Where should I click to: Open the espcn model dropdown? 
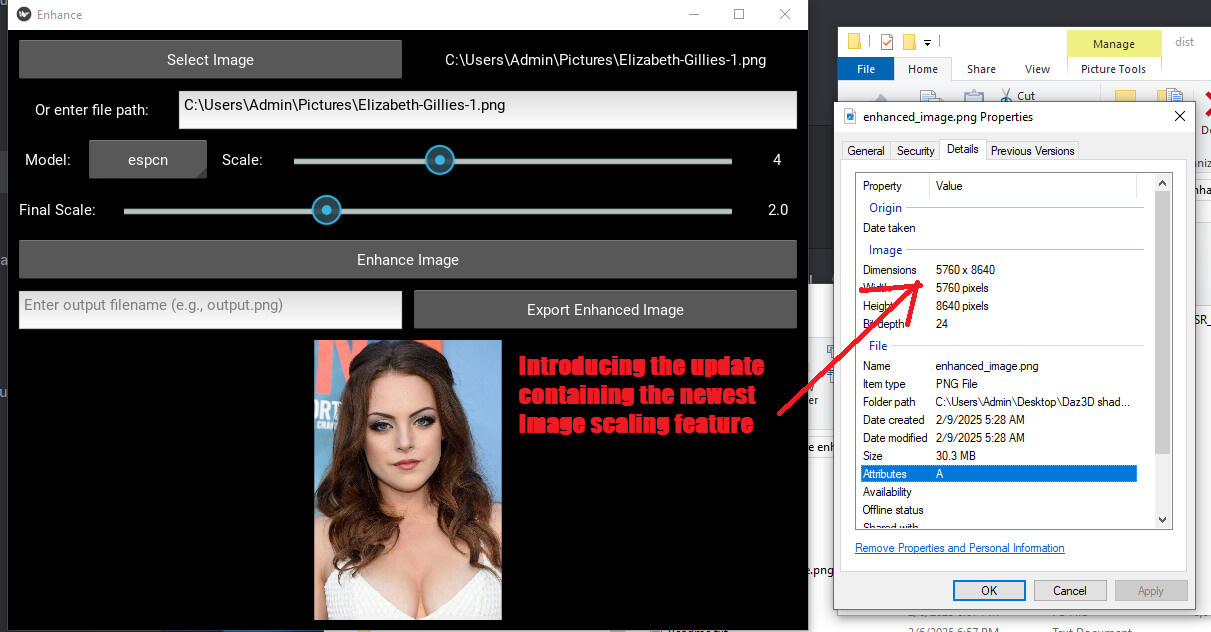[148, 160]
